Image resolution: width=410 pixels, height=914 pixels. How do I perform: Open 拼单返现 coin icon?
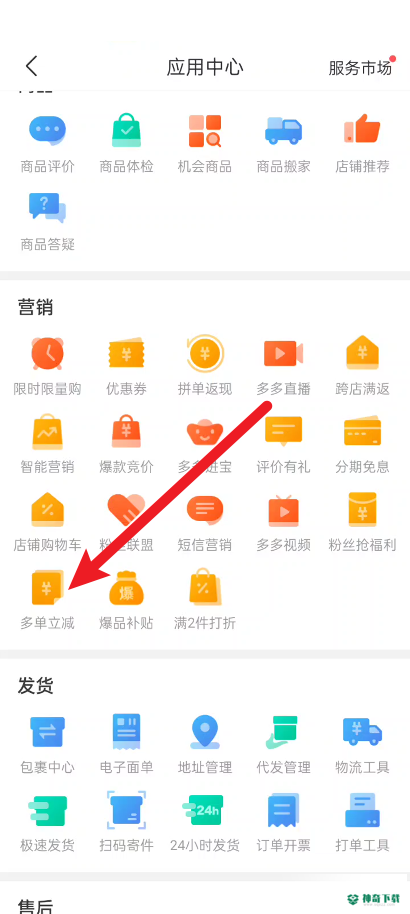[x=205, y=352]
